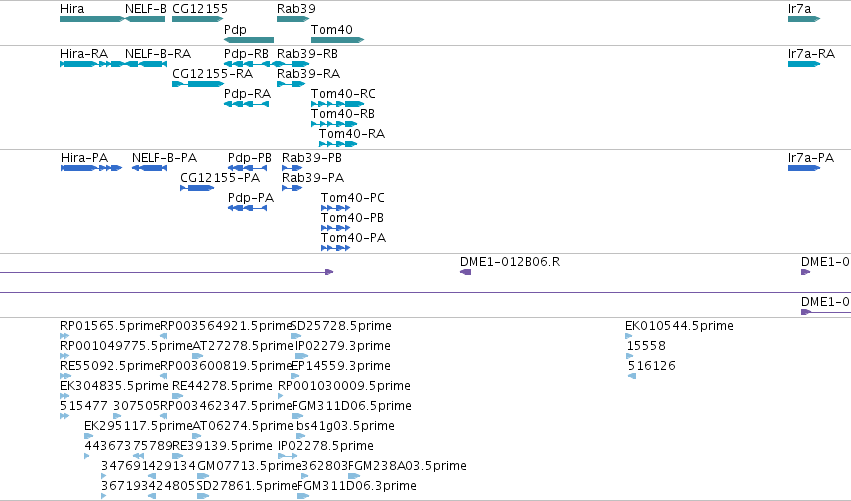Select the DME1-012B06.R feature label

pos(510,262)
